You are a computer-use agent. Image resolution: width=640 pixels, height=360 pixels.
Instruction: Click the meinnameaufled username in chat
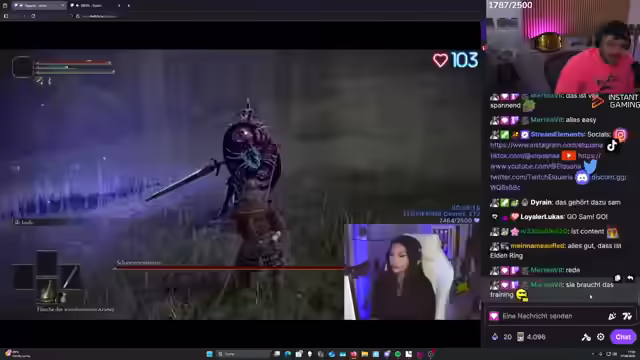pyautogui.click(x=538, y=246)
